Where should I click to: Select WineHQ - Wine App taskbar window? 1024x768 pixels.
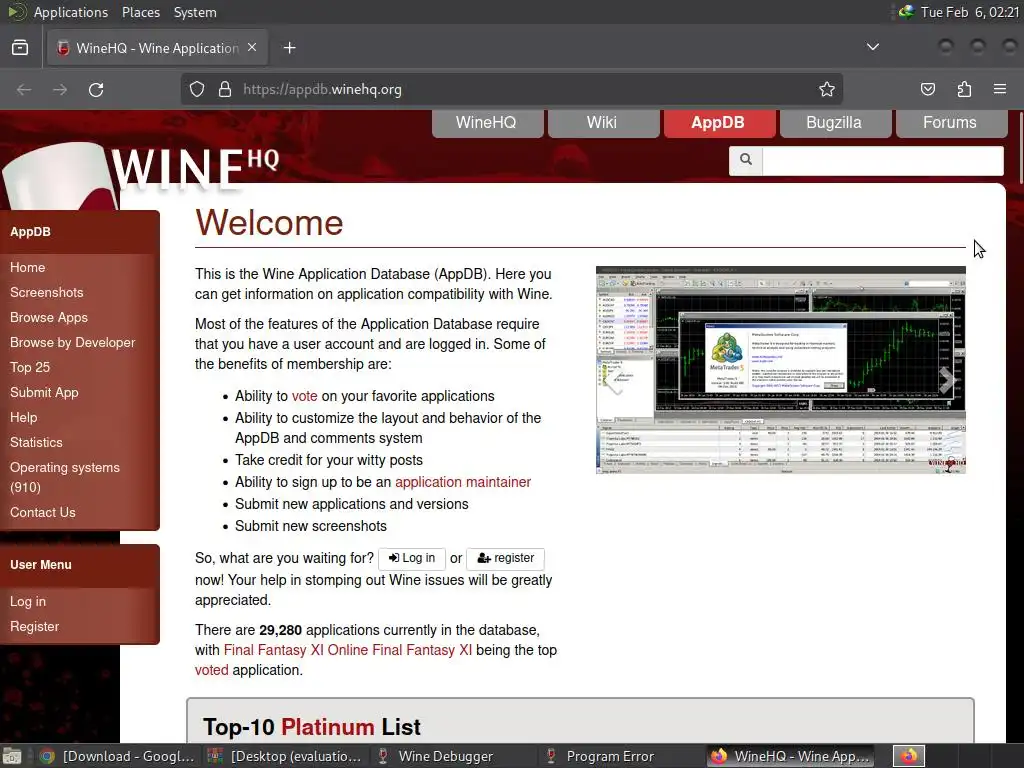790,756
